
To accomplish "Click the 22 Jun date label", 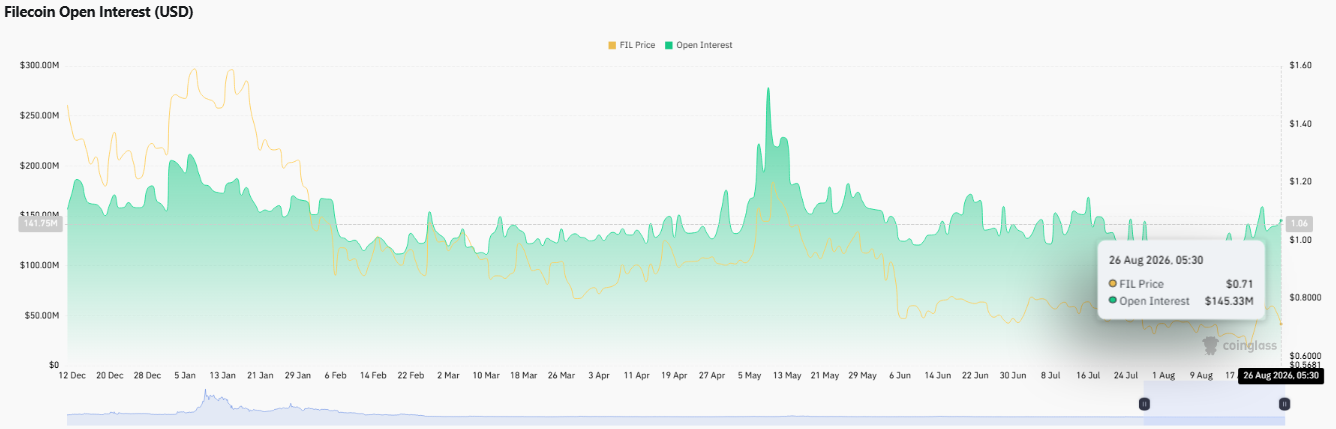I will [x=974, y=376].
